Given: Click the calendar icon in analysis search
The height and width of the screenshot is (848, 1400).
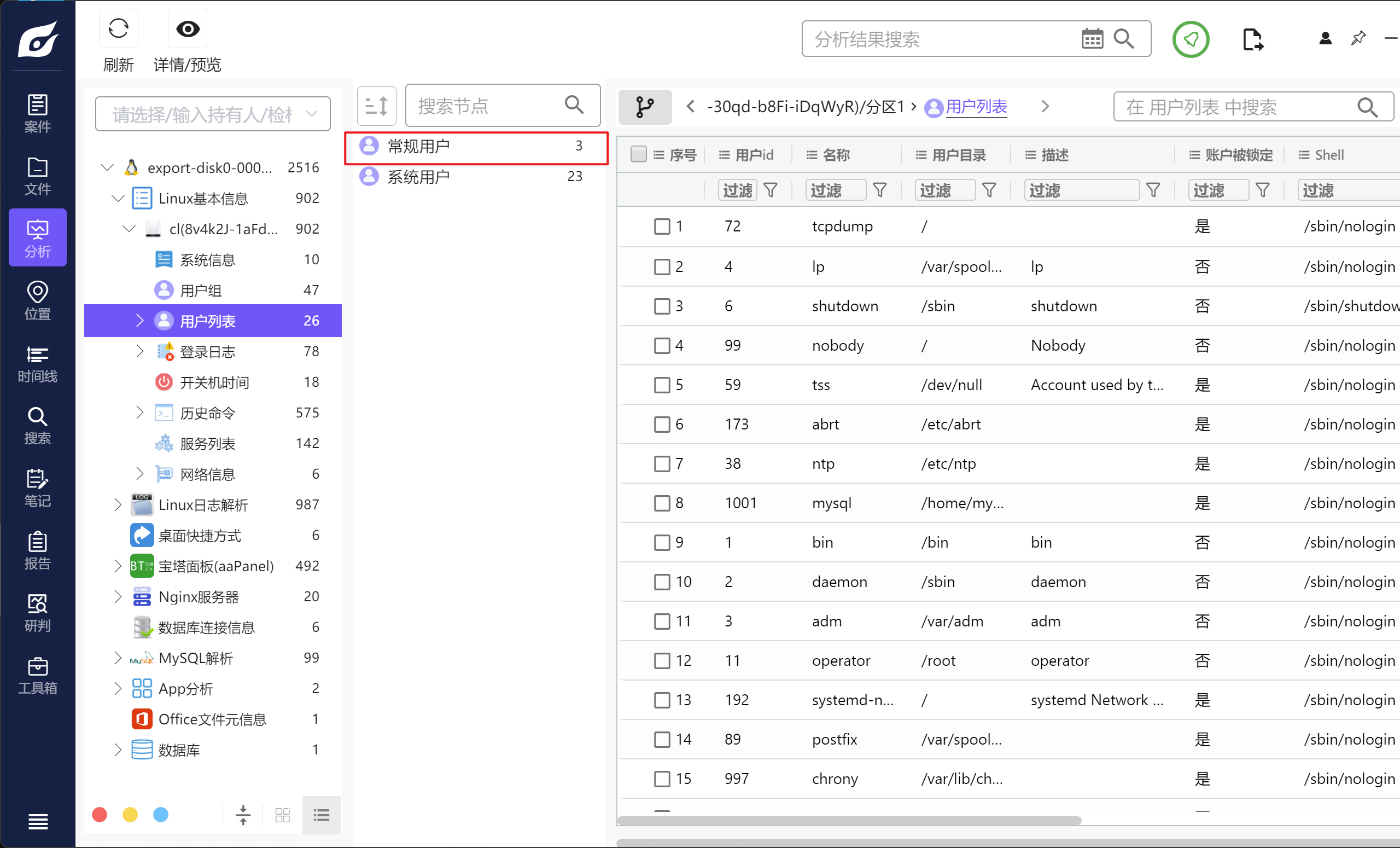Looking at the screenshot, I should click(1092, 39).
